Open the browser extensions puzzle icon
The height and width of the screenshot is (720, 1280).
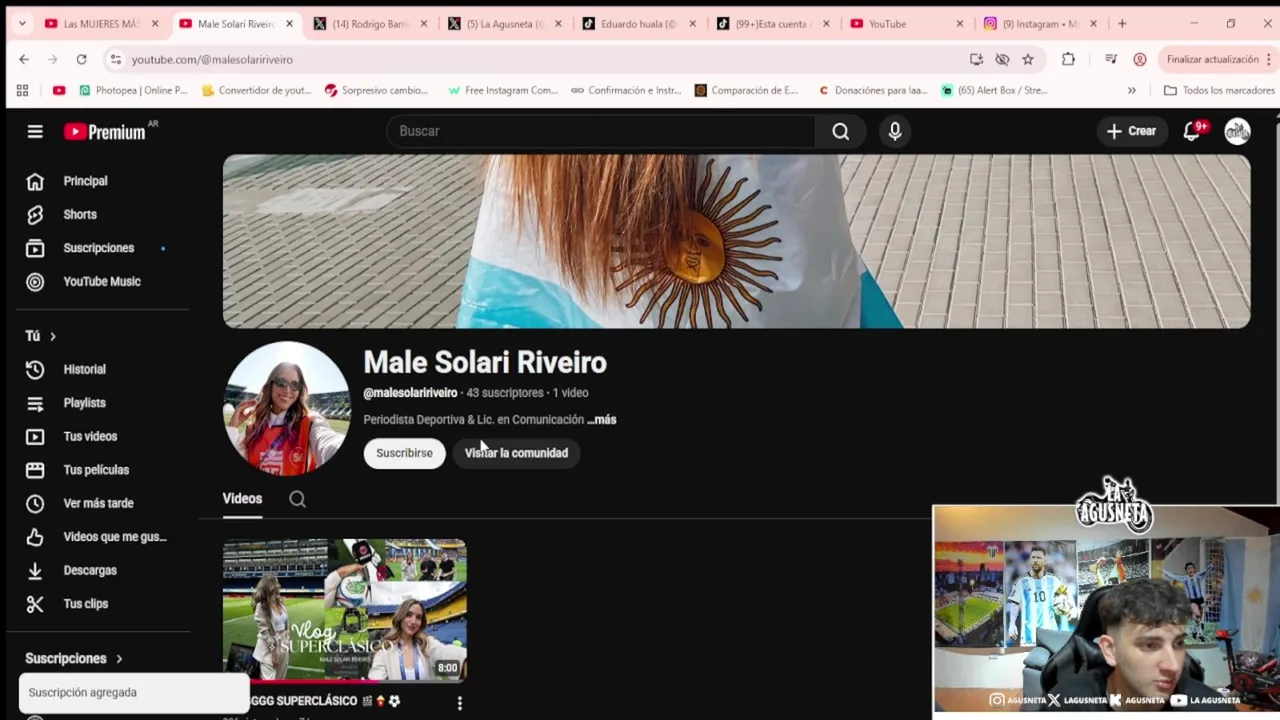coord(1068,59)
